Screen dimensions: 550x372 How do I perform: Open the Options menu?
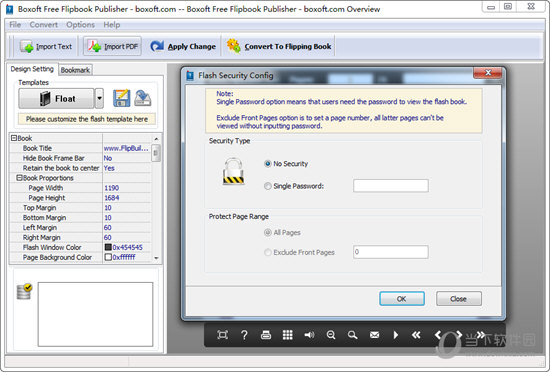pyautogui.click(x=80, y=25)
